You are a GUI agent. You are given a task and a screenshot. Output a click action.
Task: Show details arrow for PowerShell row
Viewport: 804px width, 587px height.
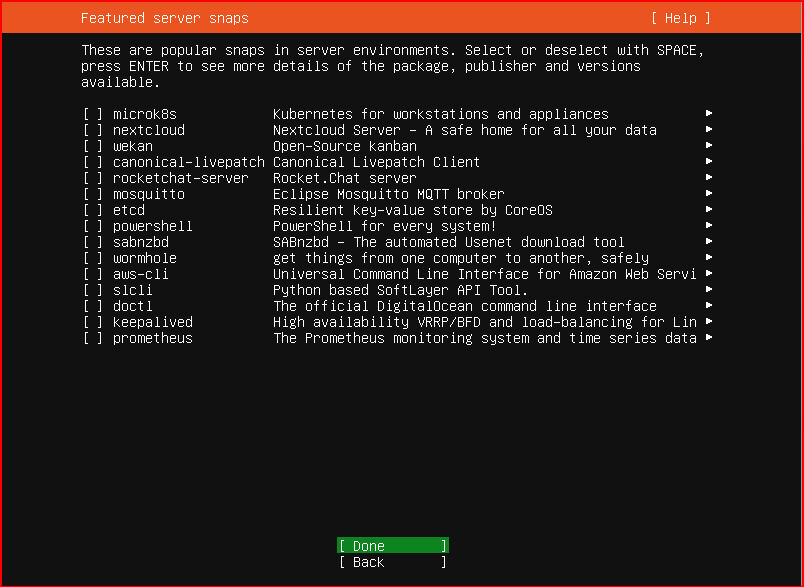tap(709, 225)
